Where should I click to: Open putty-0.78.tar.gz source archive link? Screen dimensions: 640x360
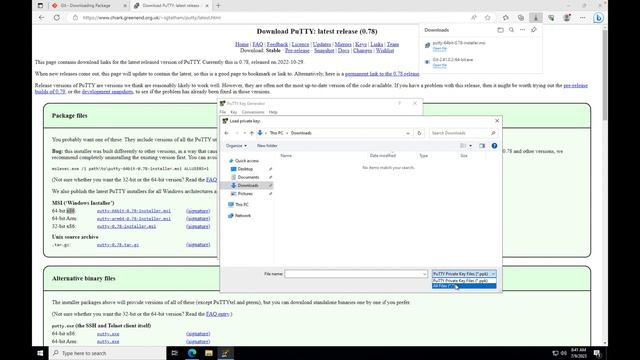click(x=118, y=245)
